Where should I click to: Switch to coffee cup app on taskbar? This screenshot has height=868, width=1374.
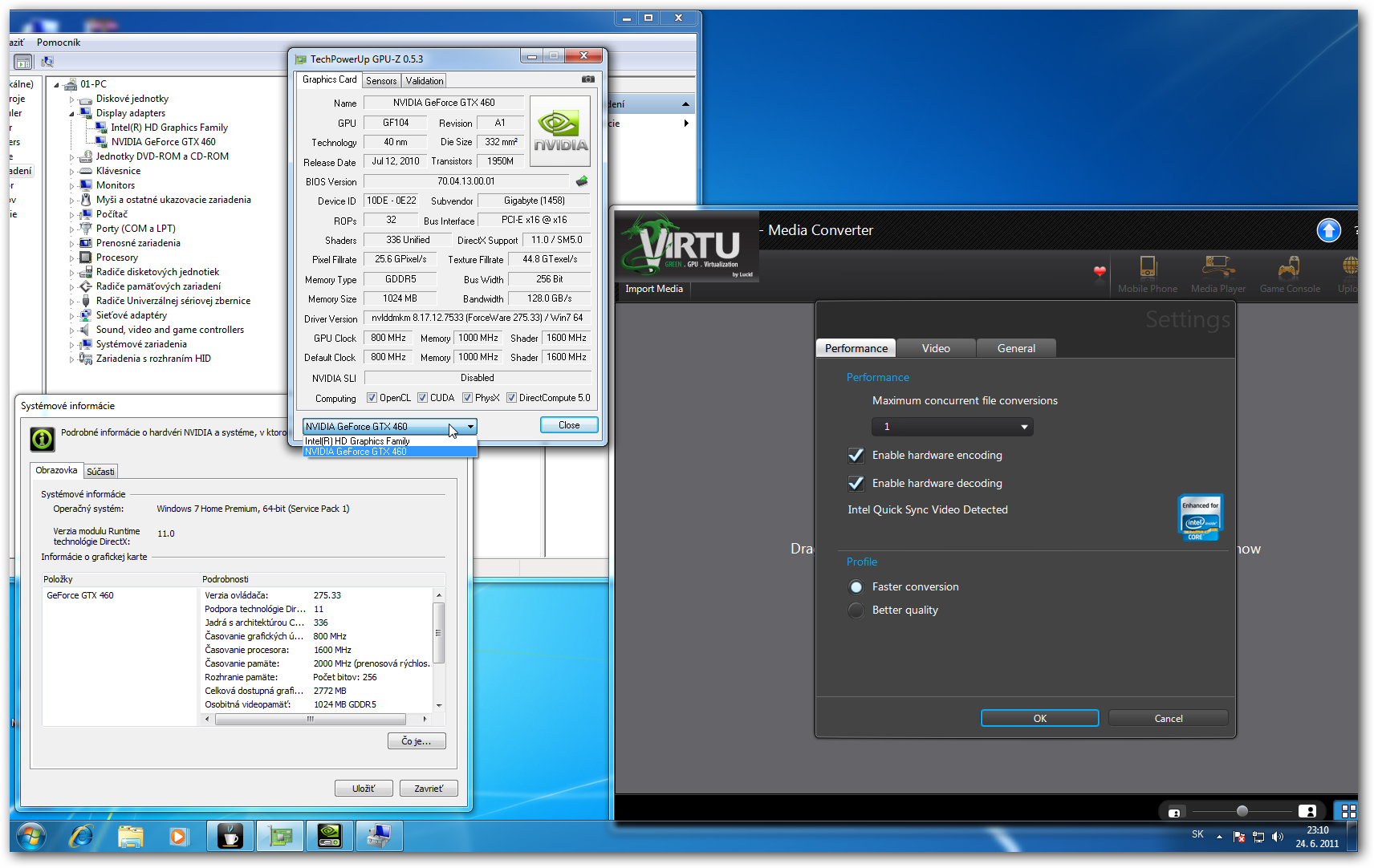[x=230, y=836]
